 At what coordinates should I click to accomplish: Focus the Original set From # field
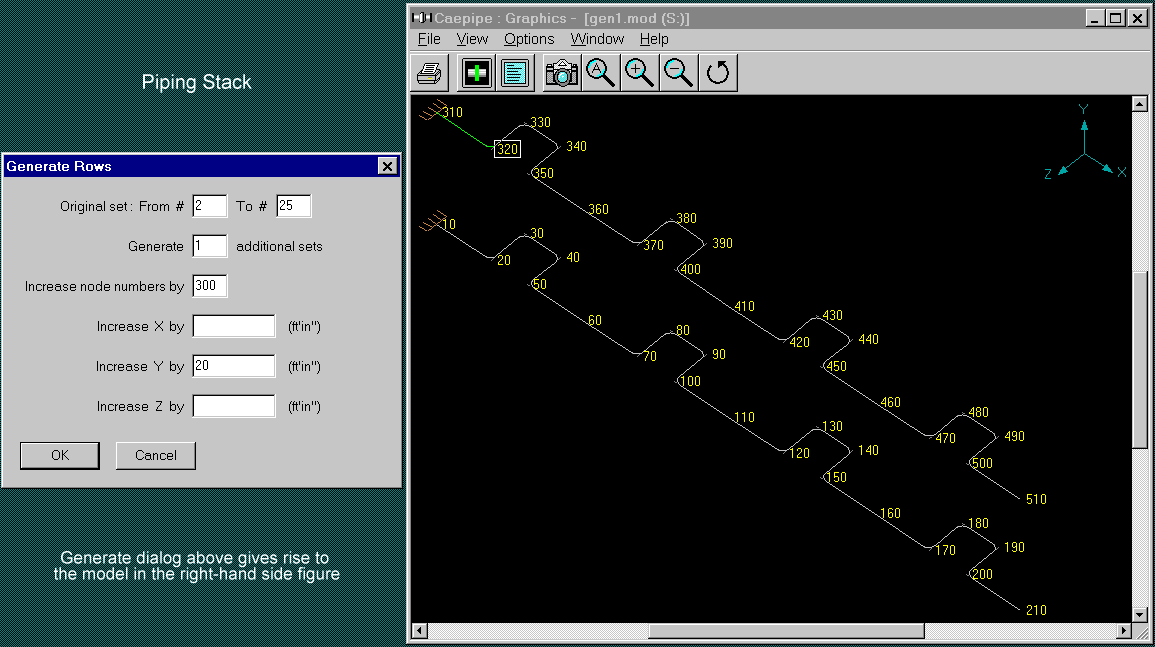[x=209, y=206]
